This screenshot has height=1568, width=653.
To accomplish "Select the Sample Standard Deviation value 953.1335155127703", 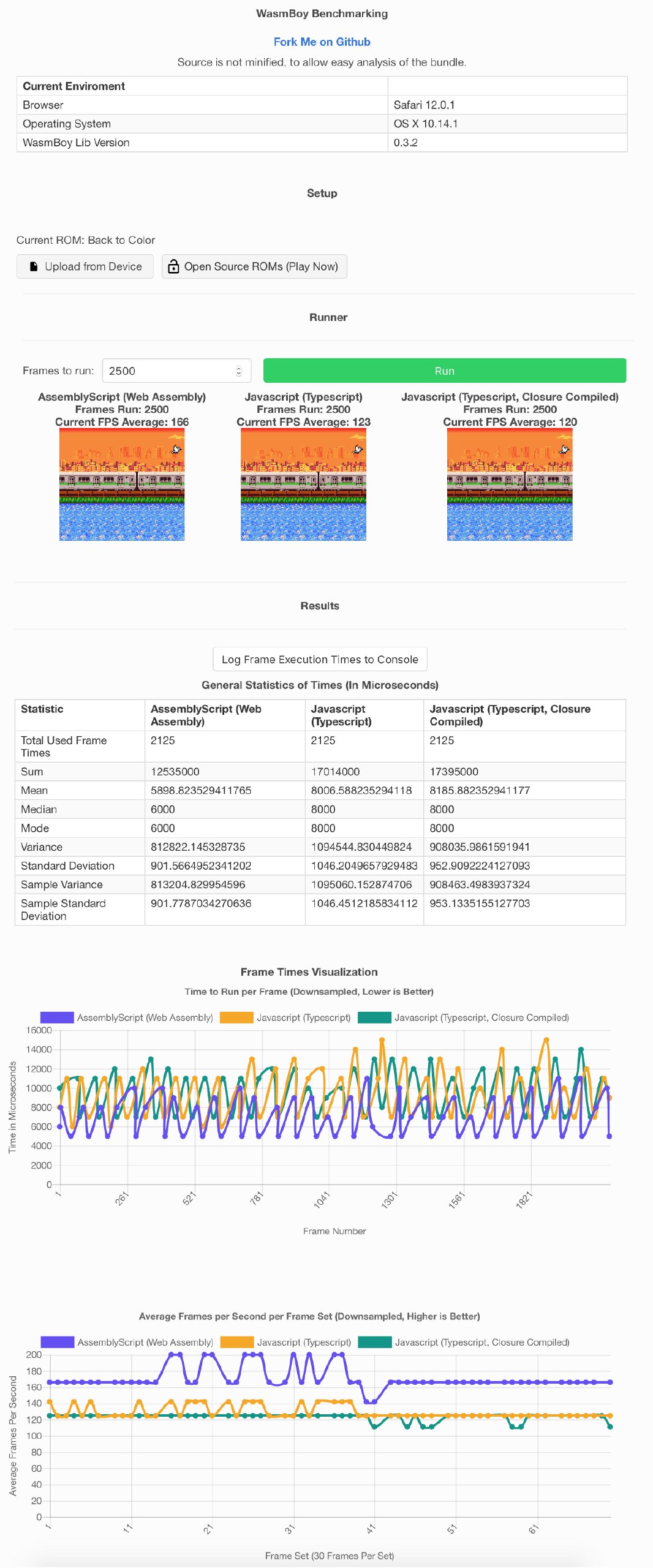I will tap(480, 903).
